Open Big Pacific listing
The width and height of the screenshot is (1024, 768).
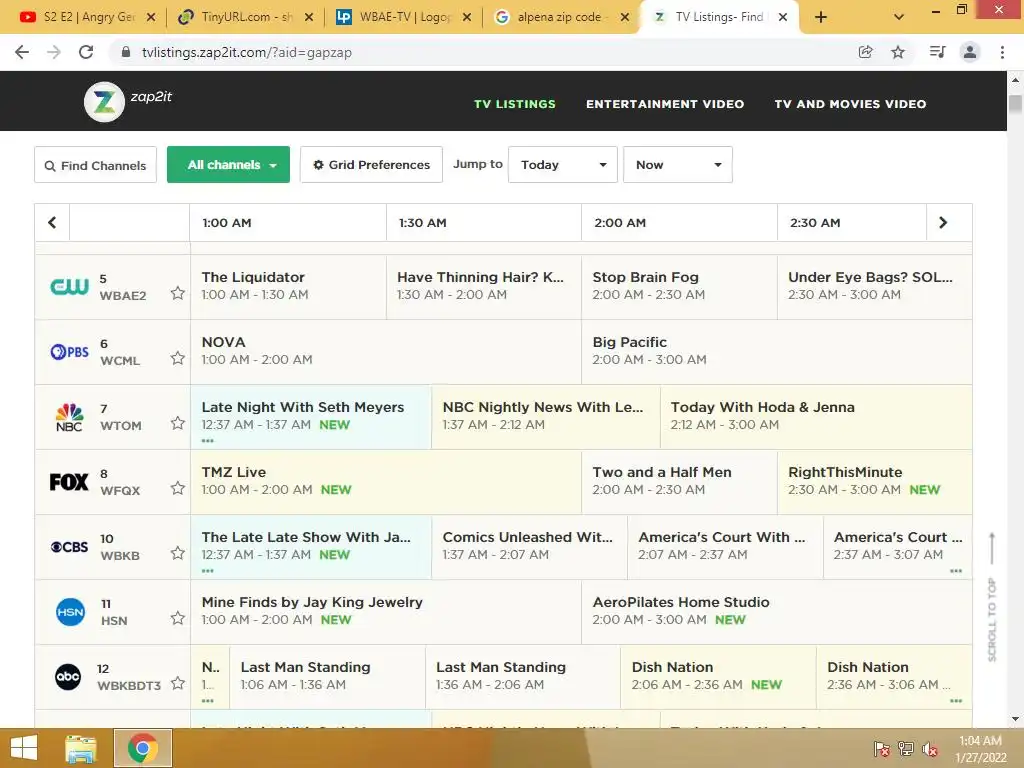tap(776, 352)
